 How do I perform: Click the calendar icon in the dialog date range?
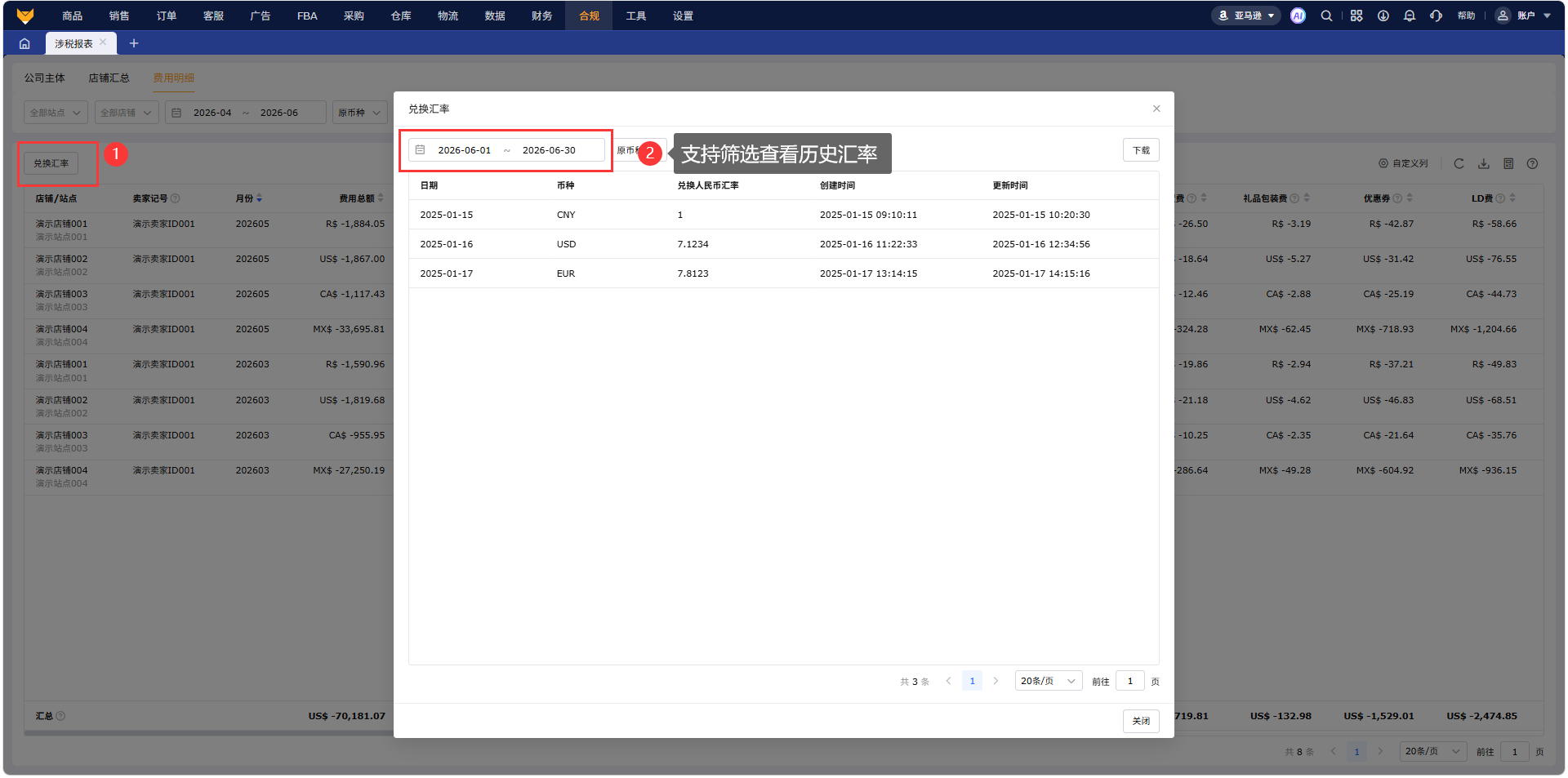pyautogui.click(x=421, y=150)
